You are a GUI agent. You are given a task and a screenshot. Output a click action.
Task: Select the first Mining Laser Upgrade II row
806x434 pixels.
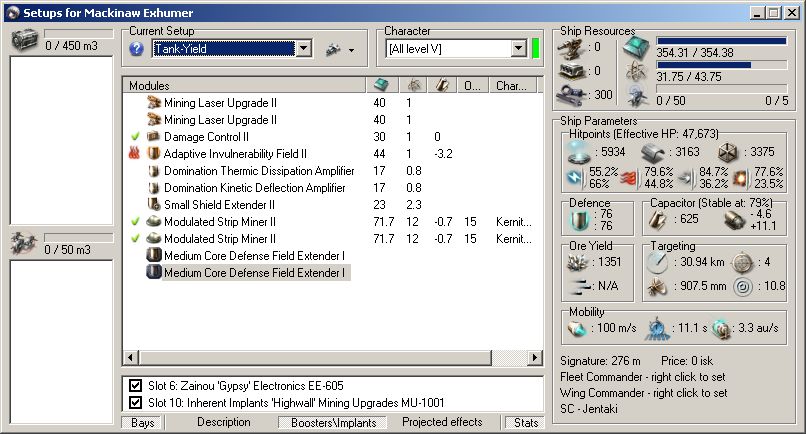[x=333, y=103]
